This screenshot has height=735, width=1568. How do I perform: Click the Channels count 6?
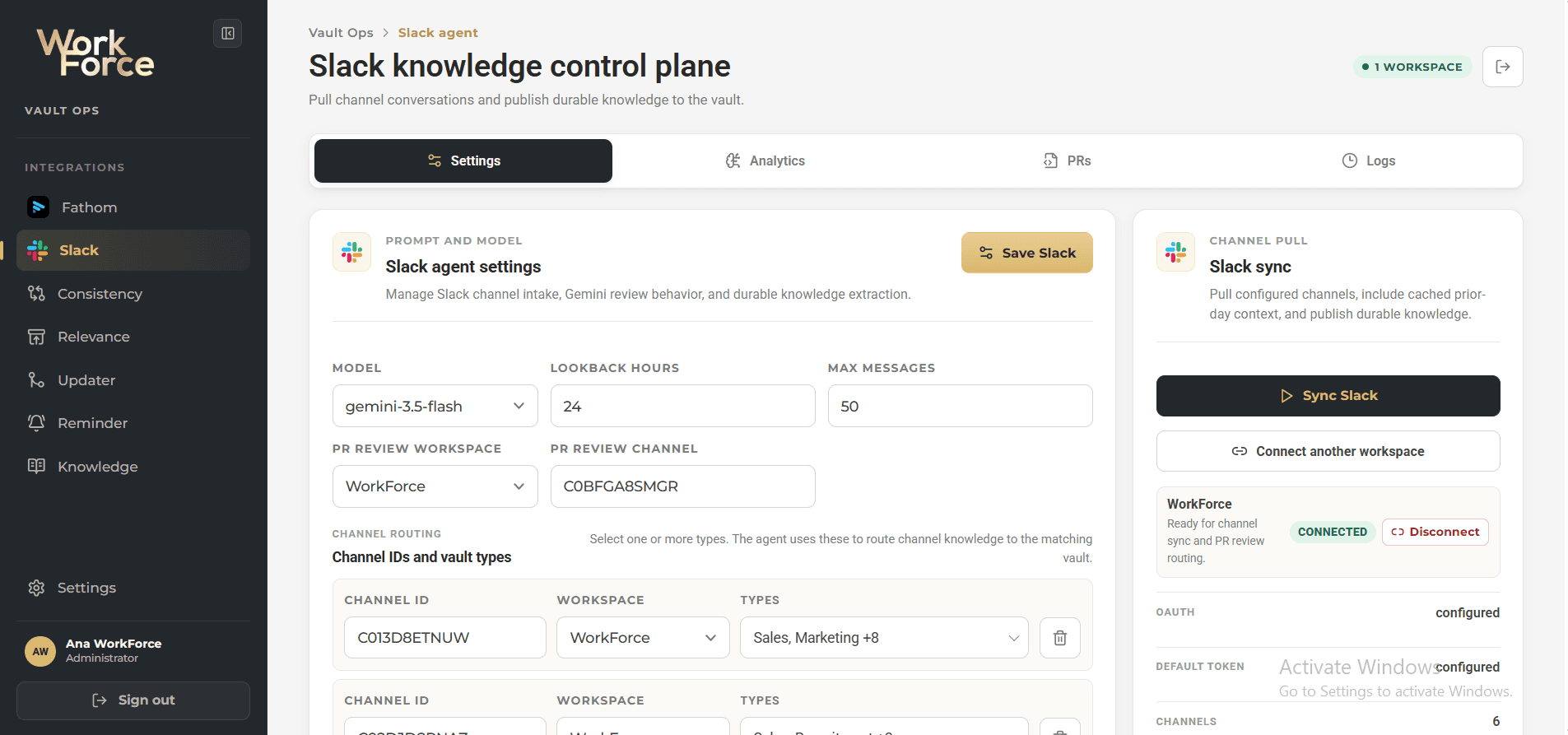point(1496,721)
